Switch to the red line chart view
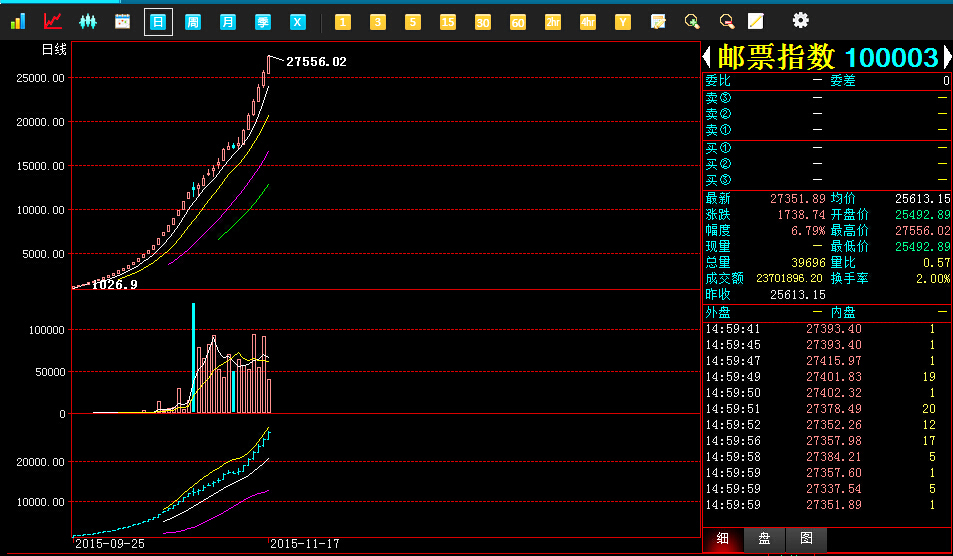Screen dimensions: 953x556 (53, 21)
